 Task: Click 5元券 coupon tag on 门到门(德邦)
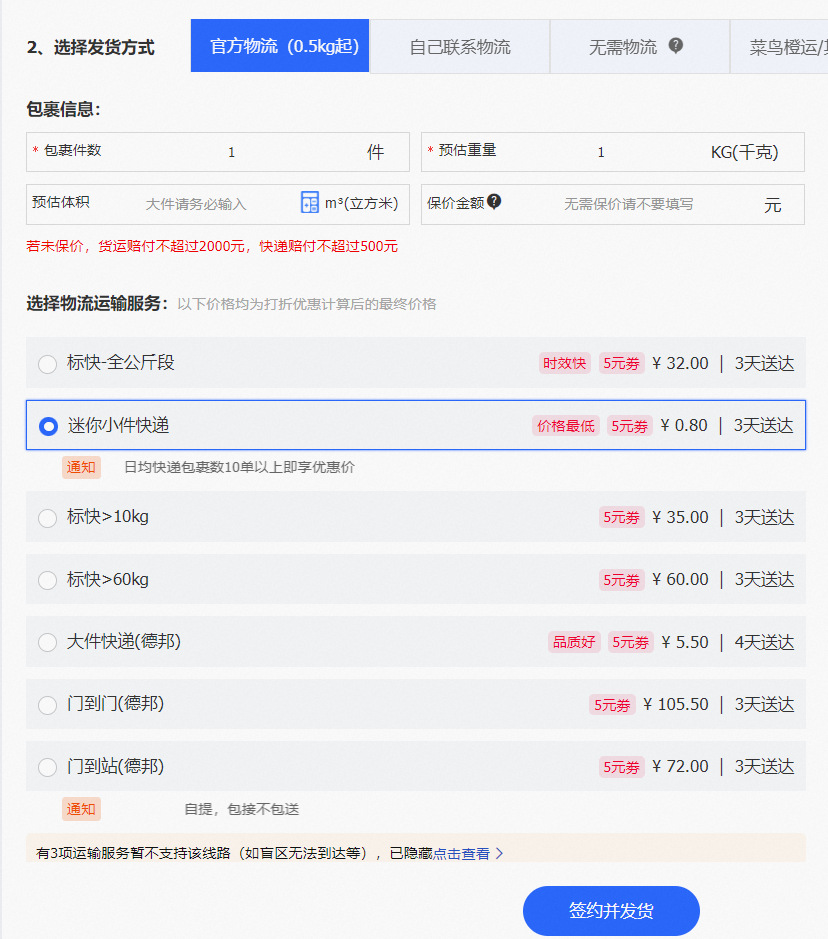click(611, 705)
